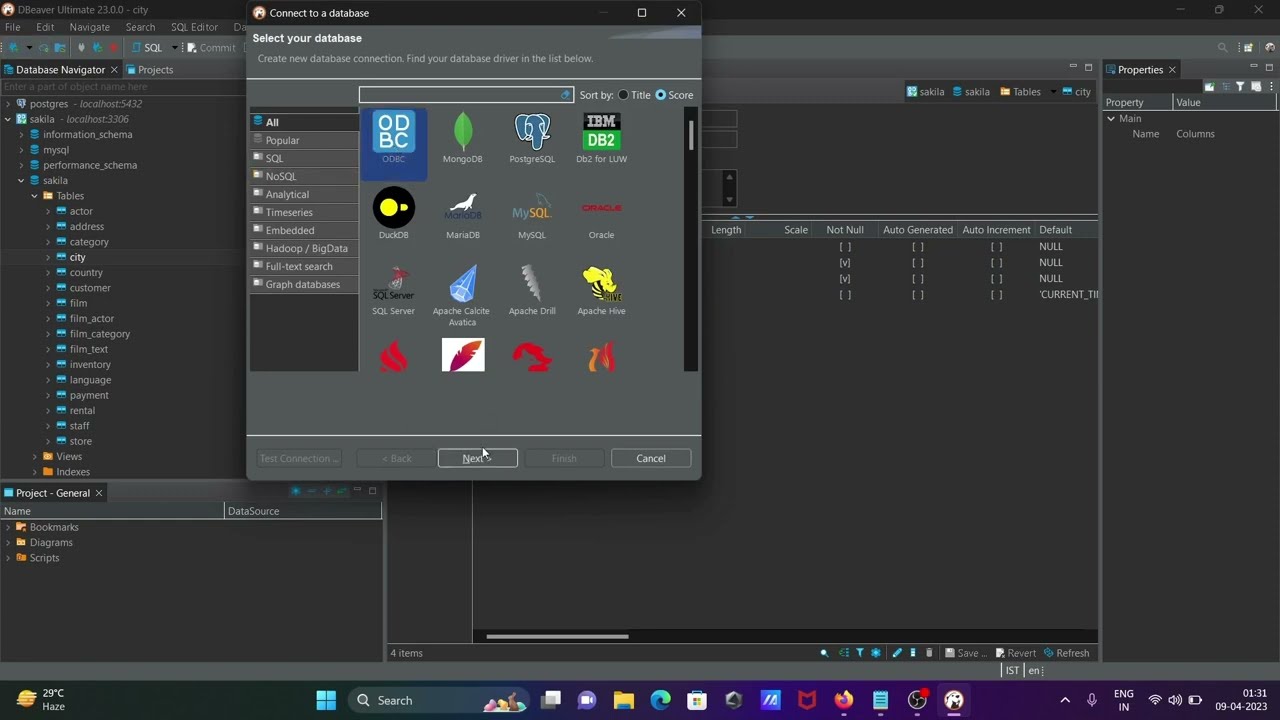Toggle Not Null checkbox in first column row

pyautogui.click(x=845, y=247)
